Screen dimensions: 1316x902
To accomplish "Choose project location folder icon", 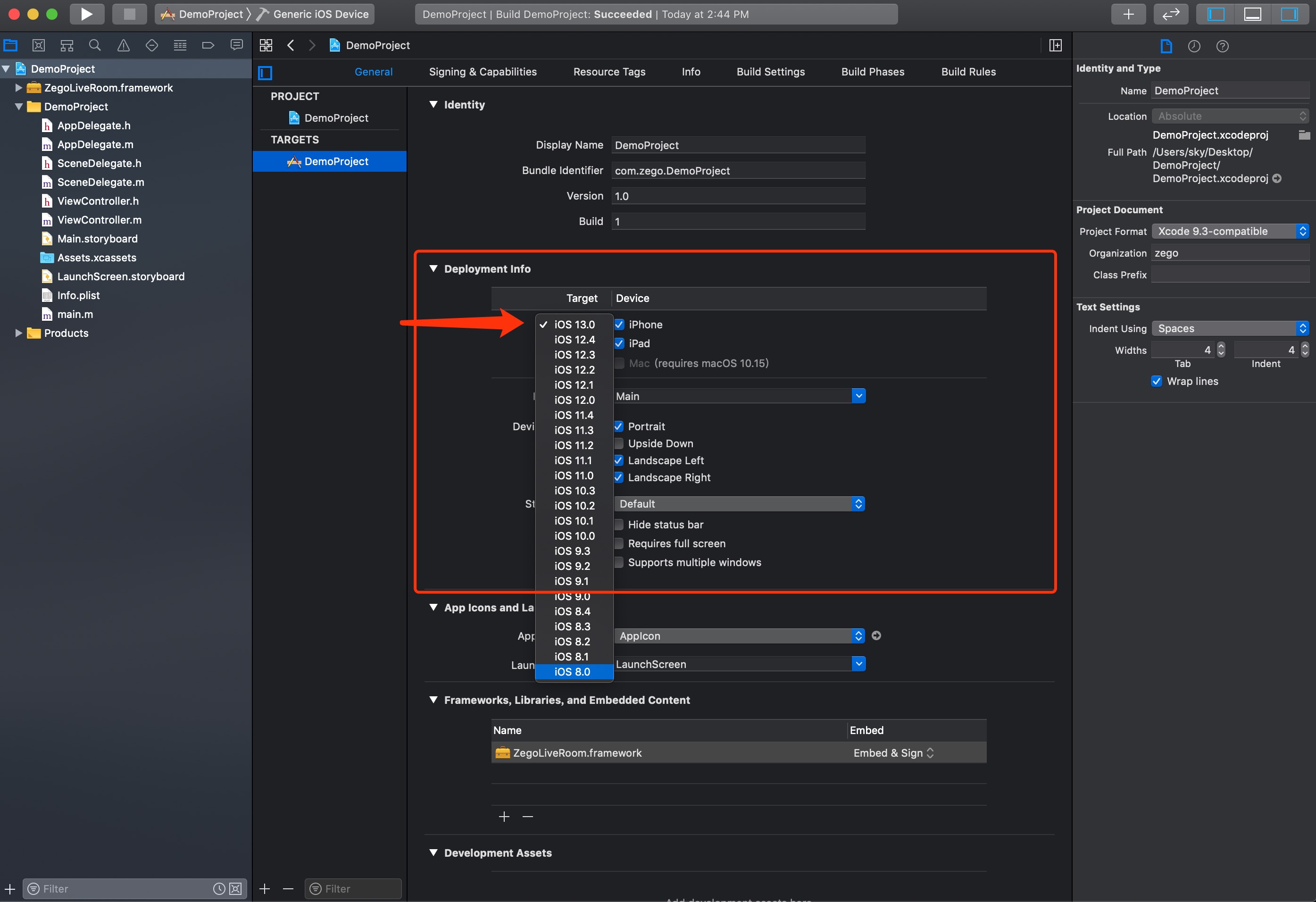I will click(1304, 135).
